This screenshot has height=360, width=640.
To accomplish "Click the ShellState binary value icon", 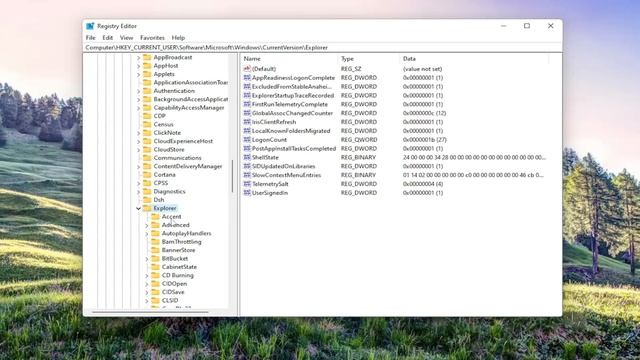I will point(247,157).
